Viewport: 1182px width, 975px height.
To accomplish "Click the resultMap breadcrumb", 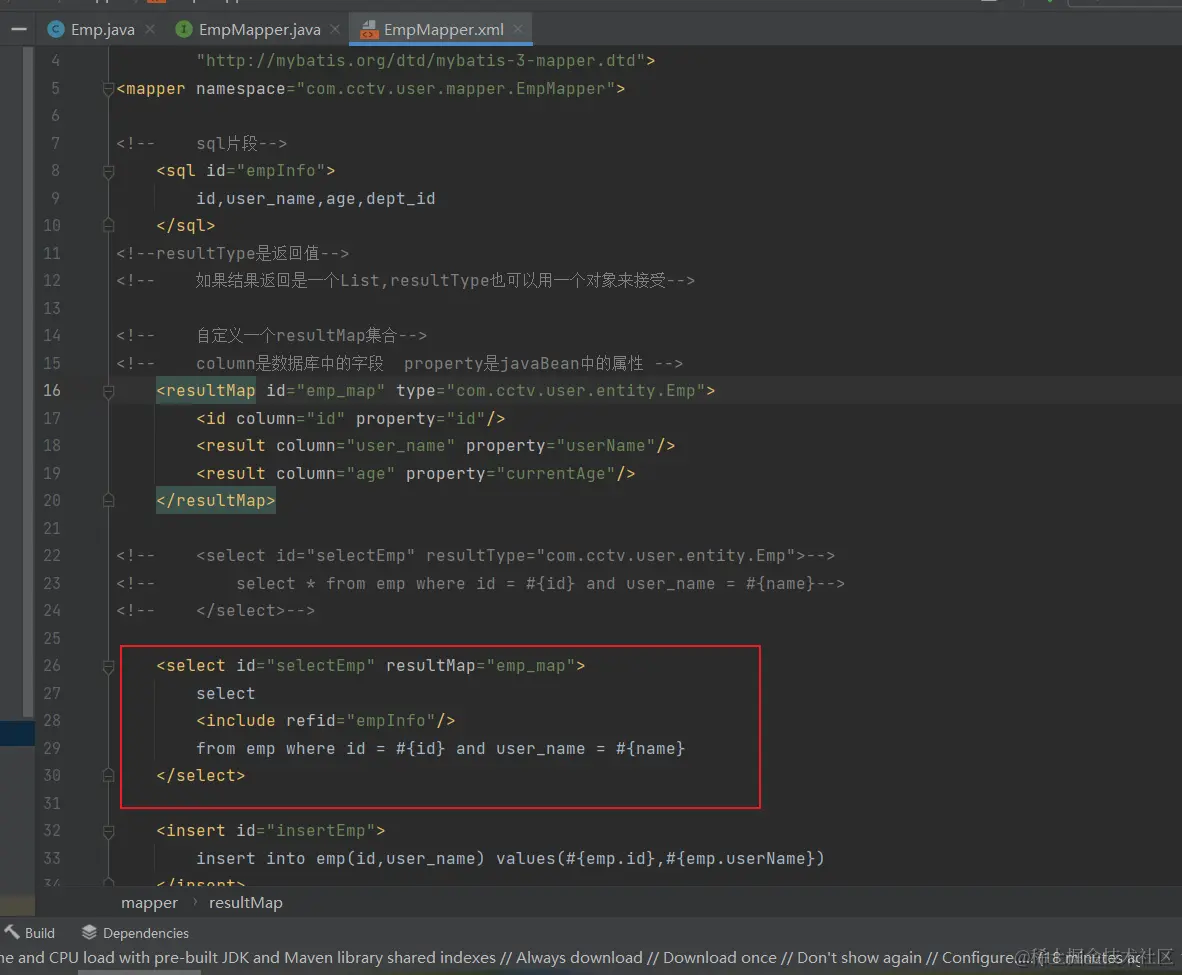I will pyautogui.click(x=246, y=903).
